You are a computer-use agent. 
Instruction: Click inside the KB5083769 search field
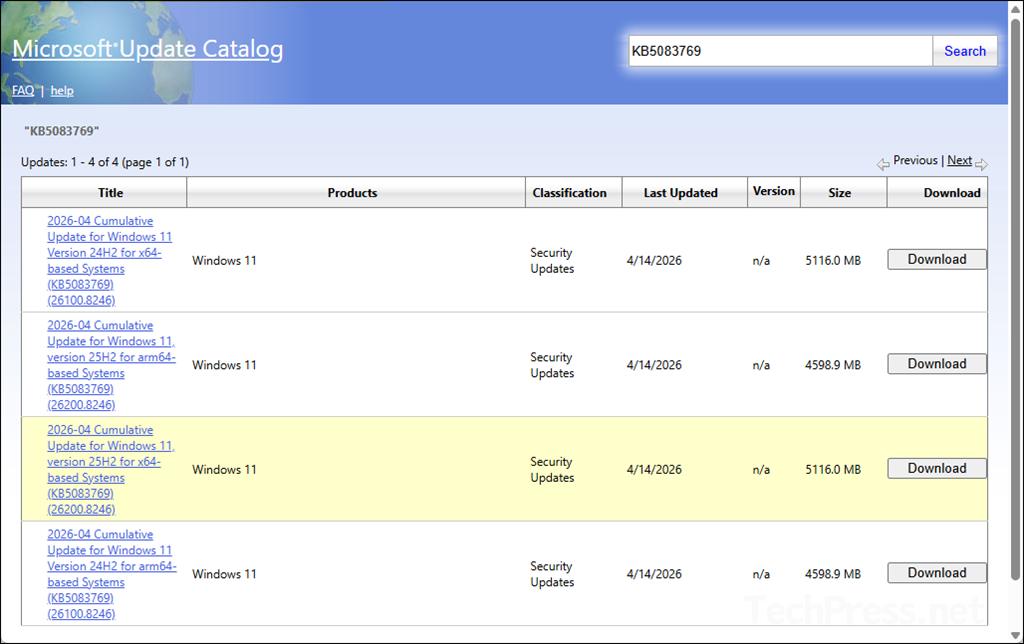[x=779, y=50]
